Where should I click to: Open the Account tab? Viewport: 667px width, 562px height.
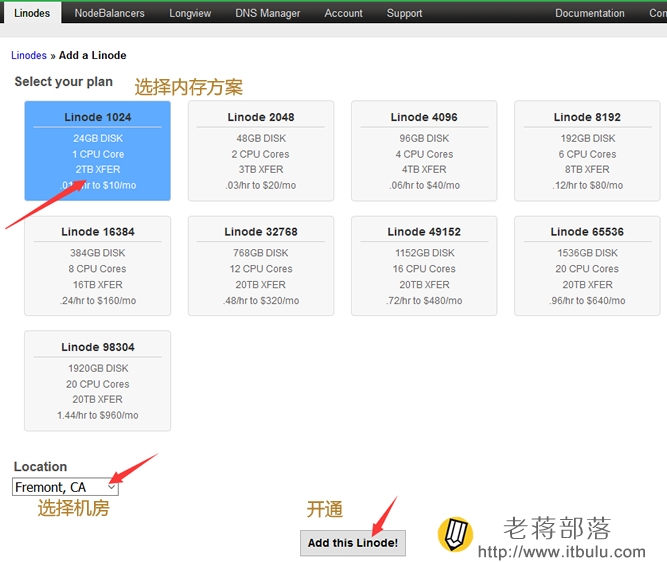[343, 13]
